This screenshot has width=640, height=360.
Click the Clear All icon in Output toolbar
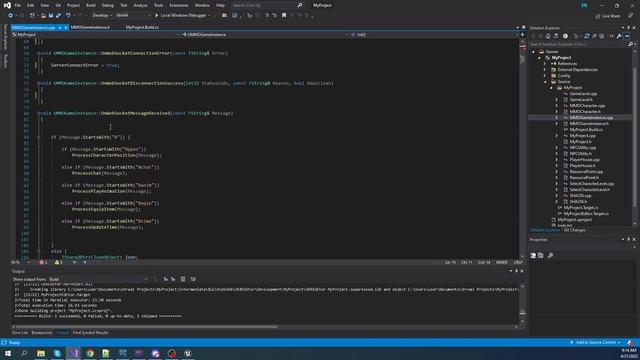coord(183,279)
